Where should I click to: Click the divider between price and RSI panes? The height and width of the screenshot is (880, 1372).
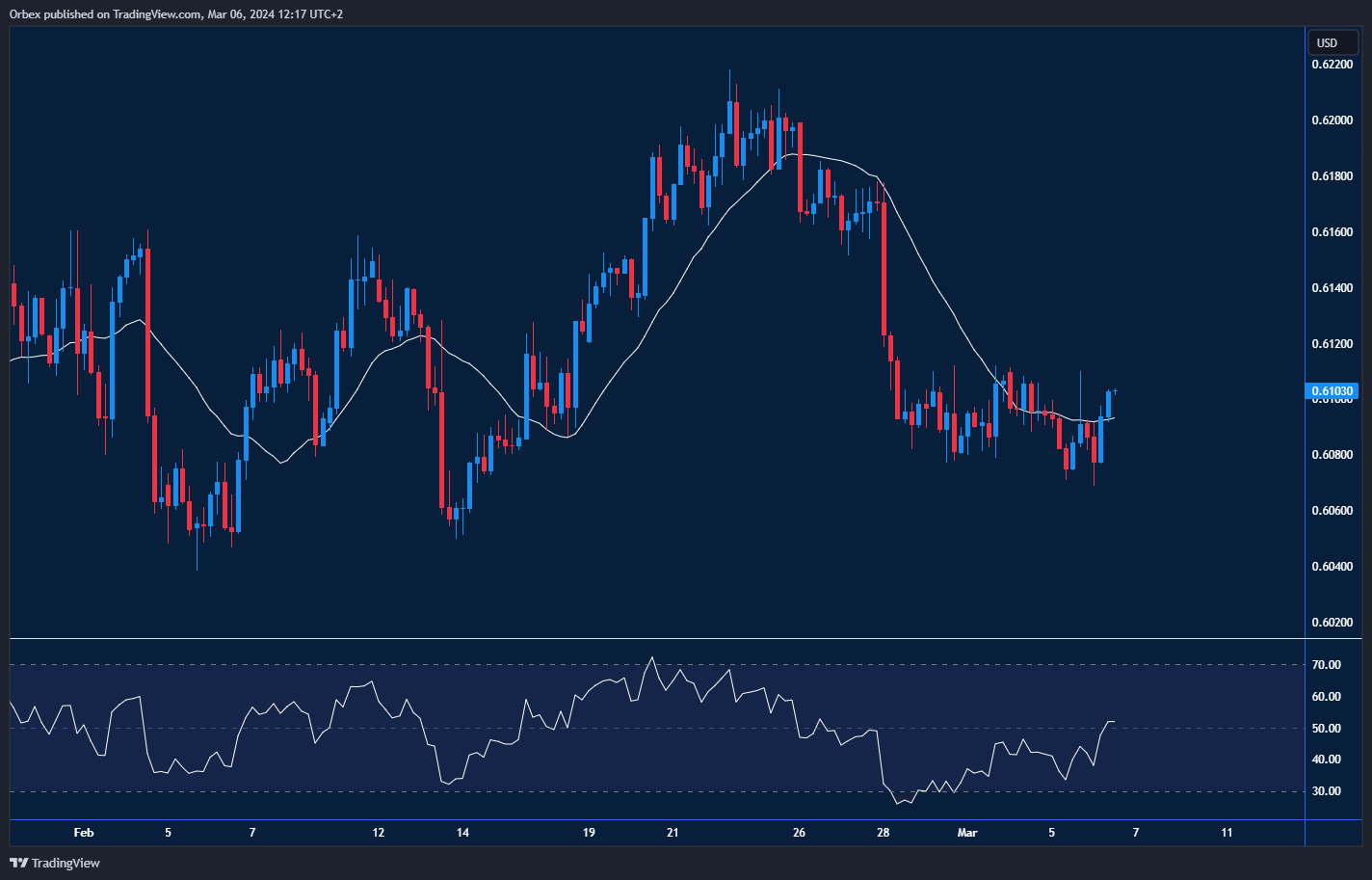point(655,638)
